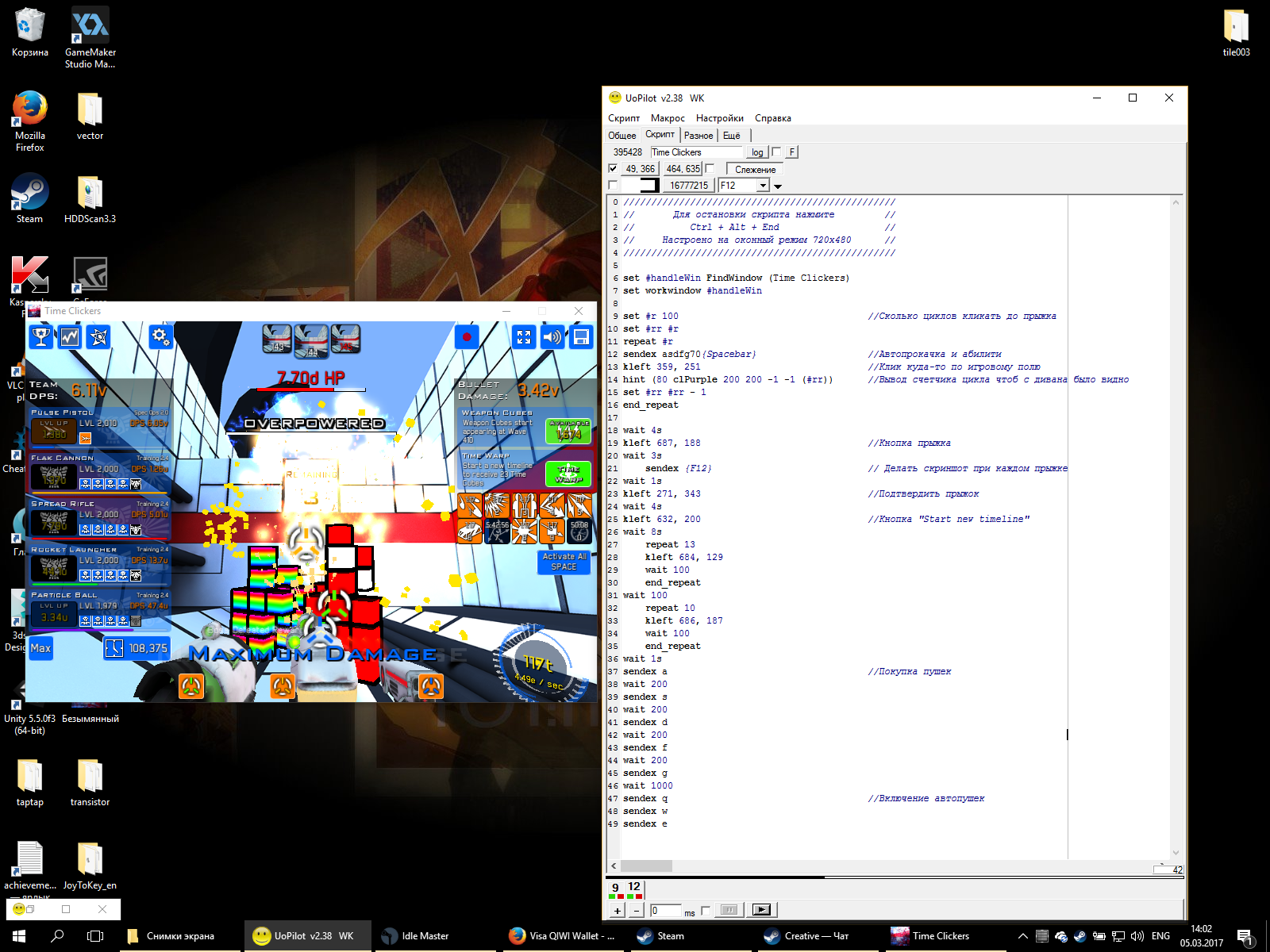
Task: Switch to the Разное tab
Action: point(698,136)
